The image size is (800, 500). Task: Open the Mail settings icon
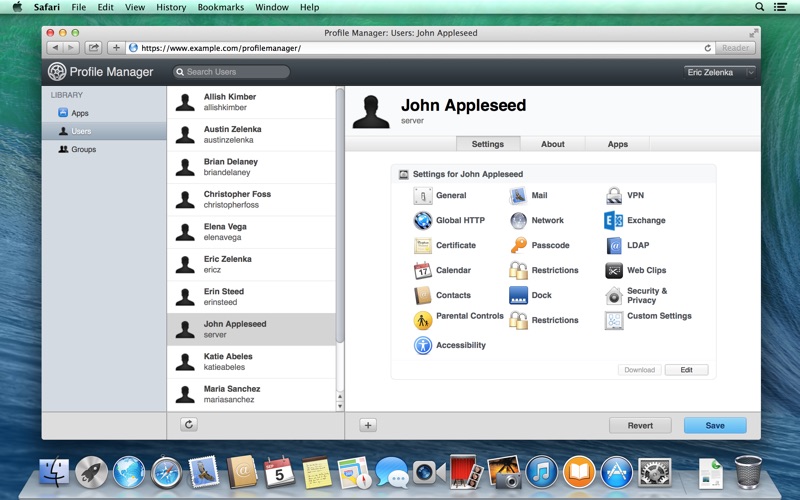pos(518,196)
